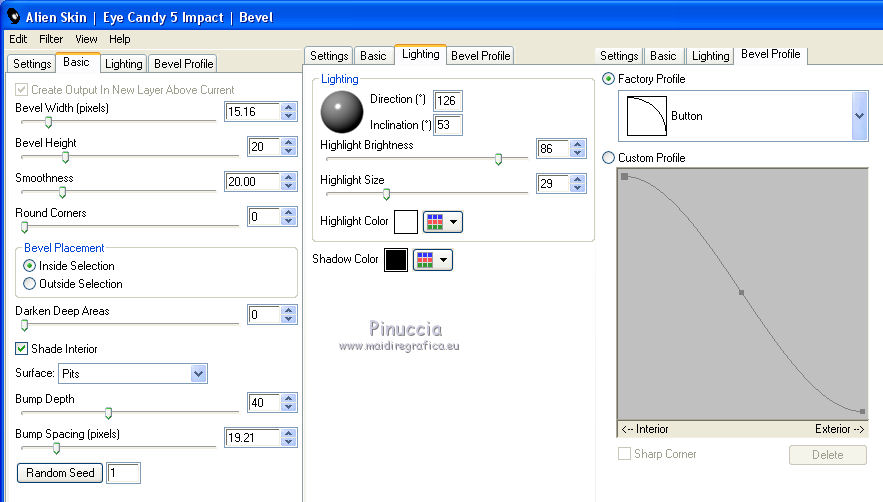Open Basic tab in right panel
The height and width of the screenshot is (502, 883).
coord(663,56)
